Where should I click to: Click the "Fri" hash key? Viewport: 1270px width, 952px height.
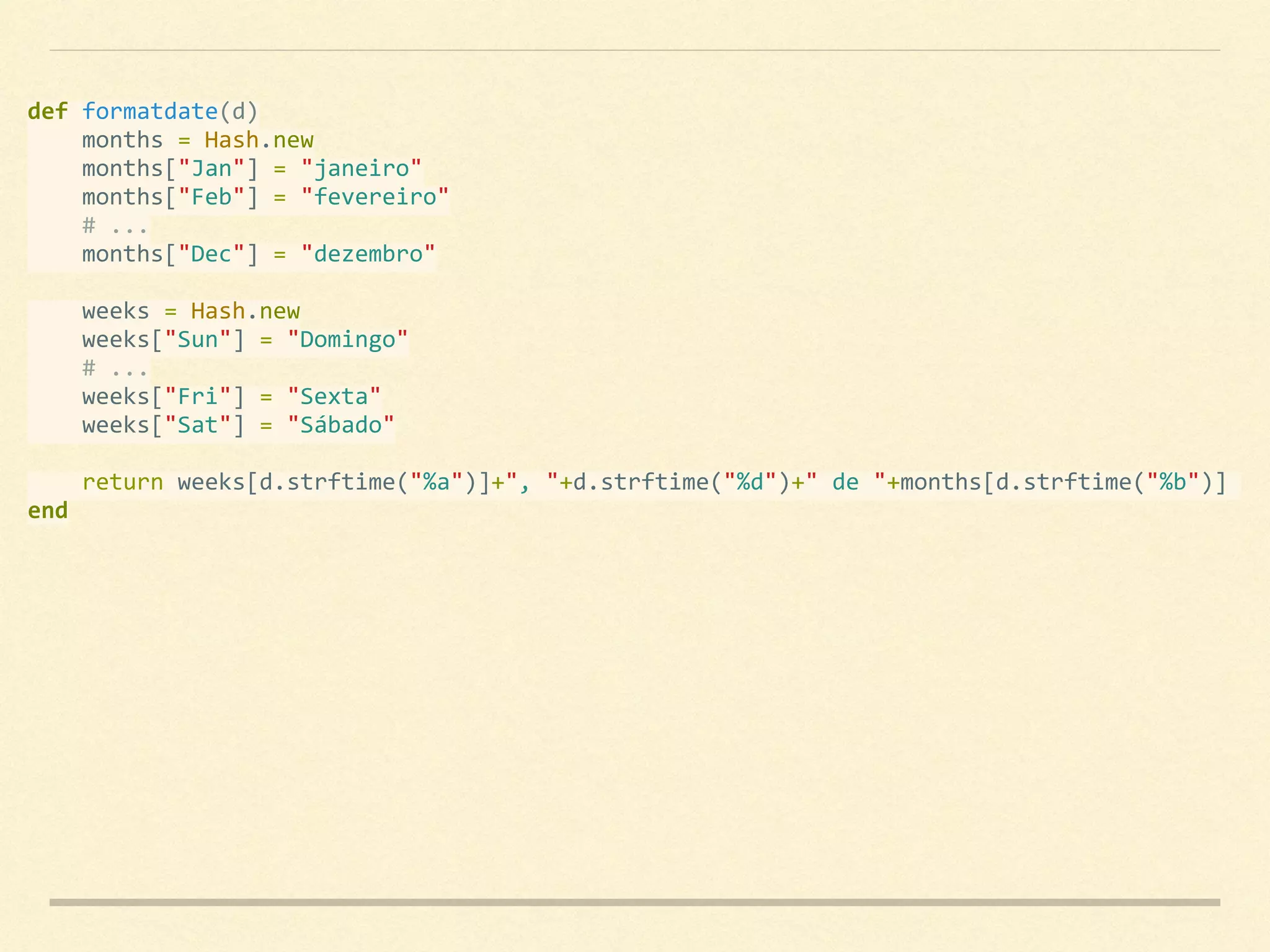click(x=198, y=397)
